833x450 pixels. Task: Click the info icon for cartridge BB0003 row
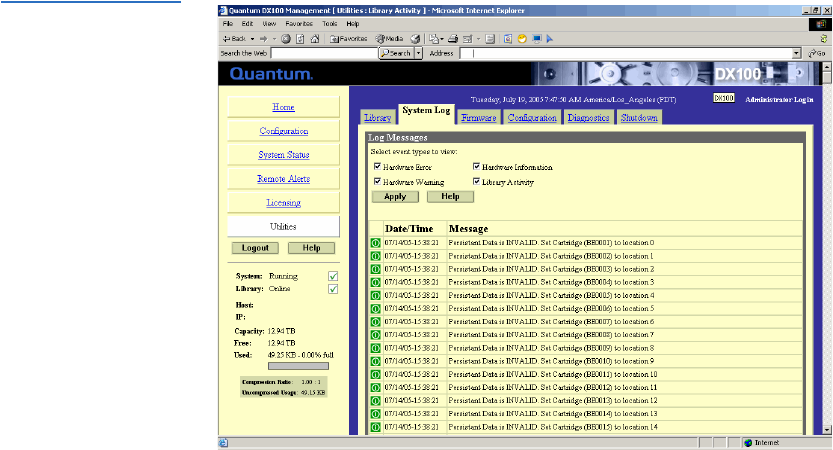pos(376,269)
